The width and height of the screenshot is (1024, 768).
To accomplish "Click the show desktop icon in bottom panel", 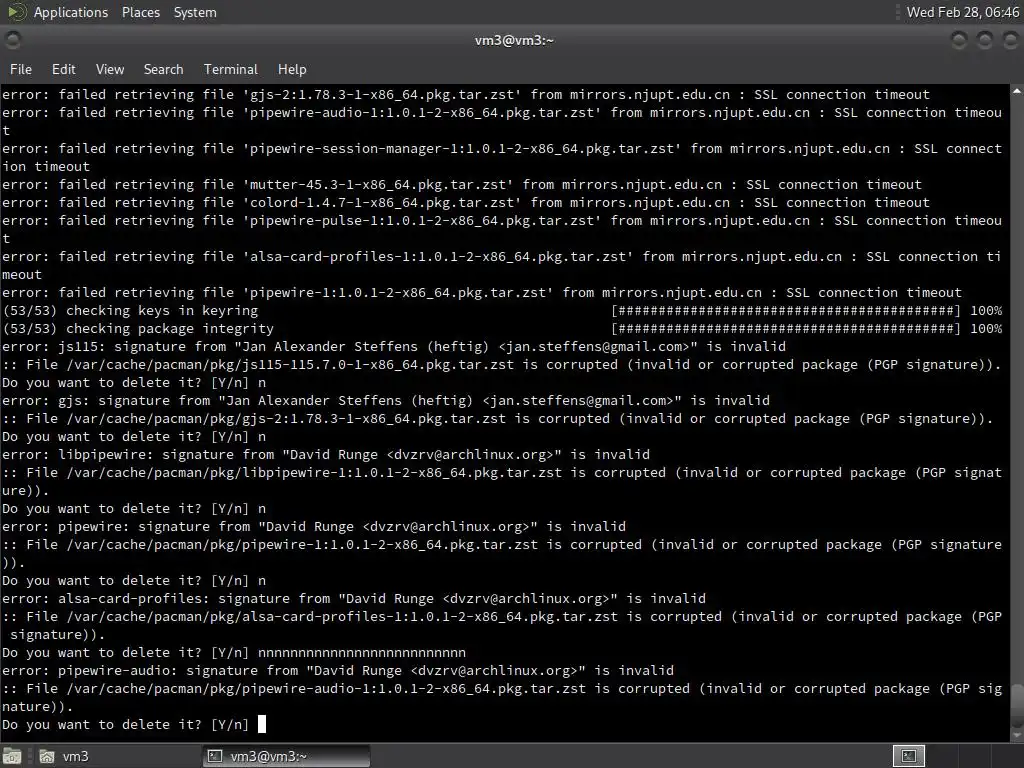I will 12,756.
